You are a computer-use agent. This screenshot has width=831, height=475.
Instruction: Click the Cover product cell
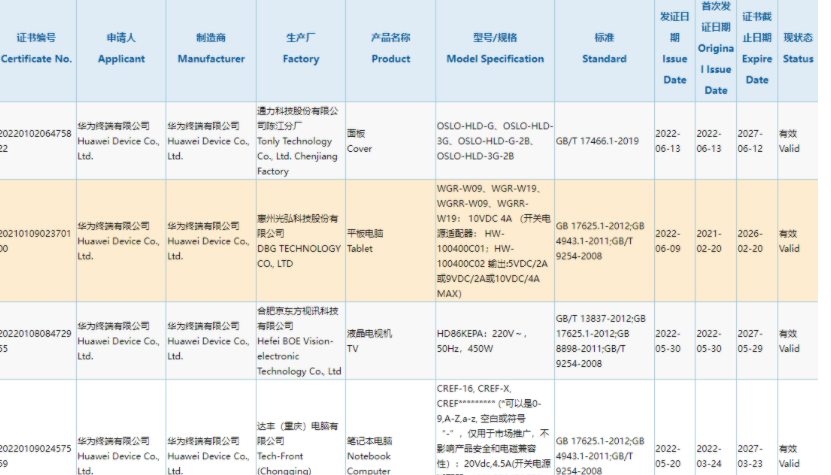tap(391, 141)
